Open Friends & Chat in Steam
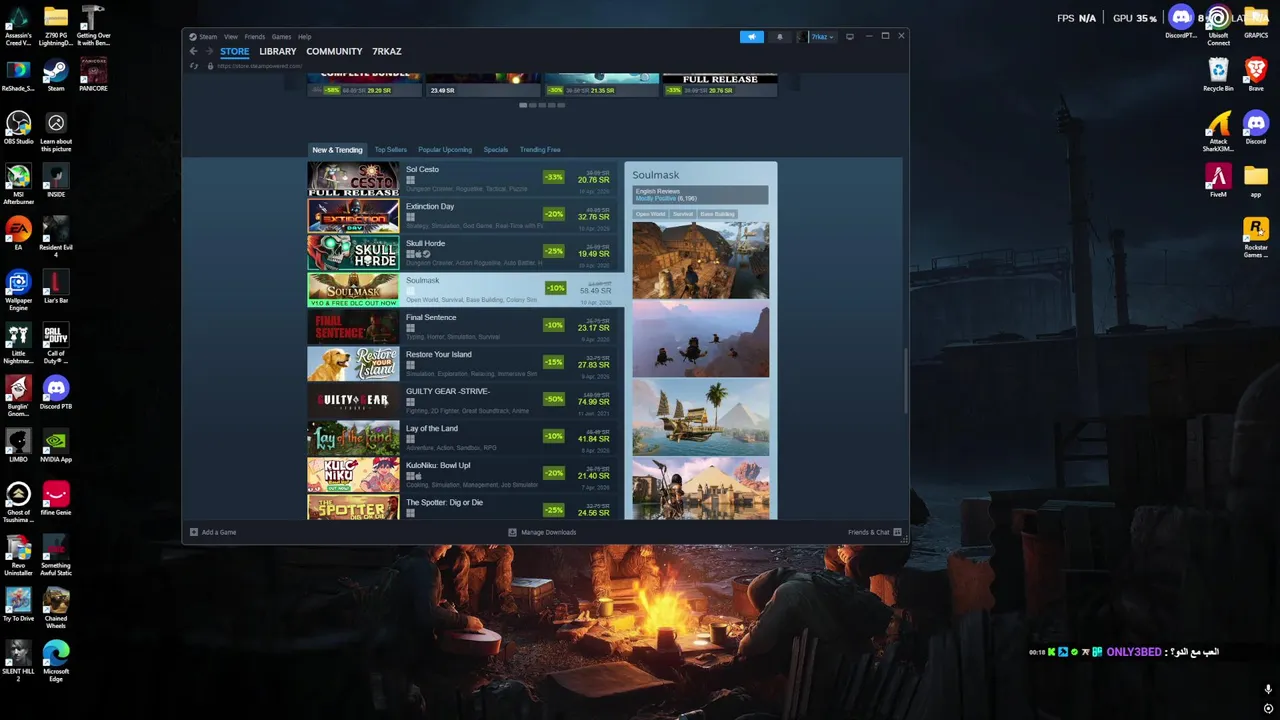 tap(873, 532)
